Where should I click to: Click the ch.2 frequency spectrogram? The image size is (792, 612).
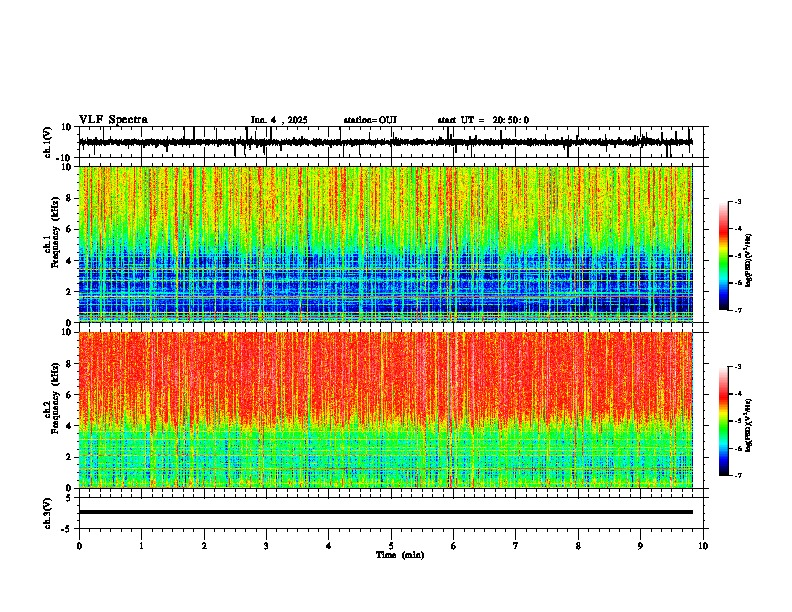(386, 410)
